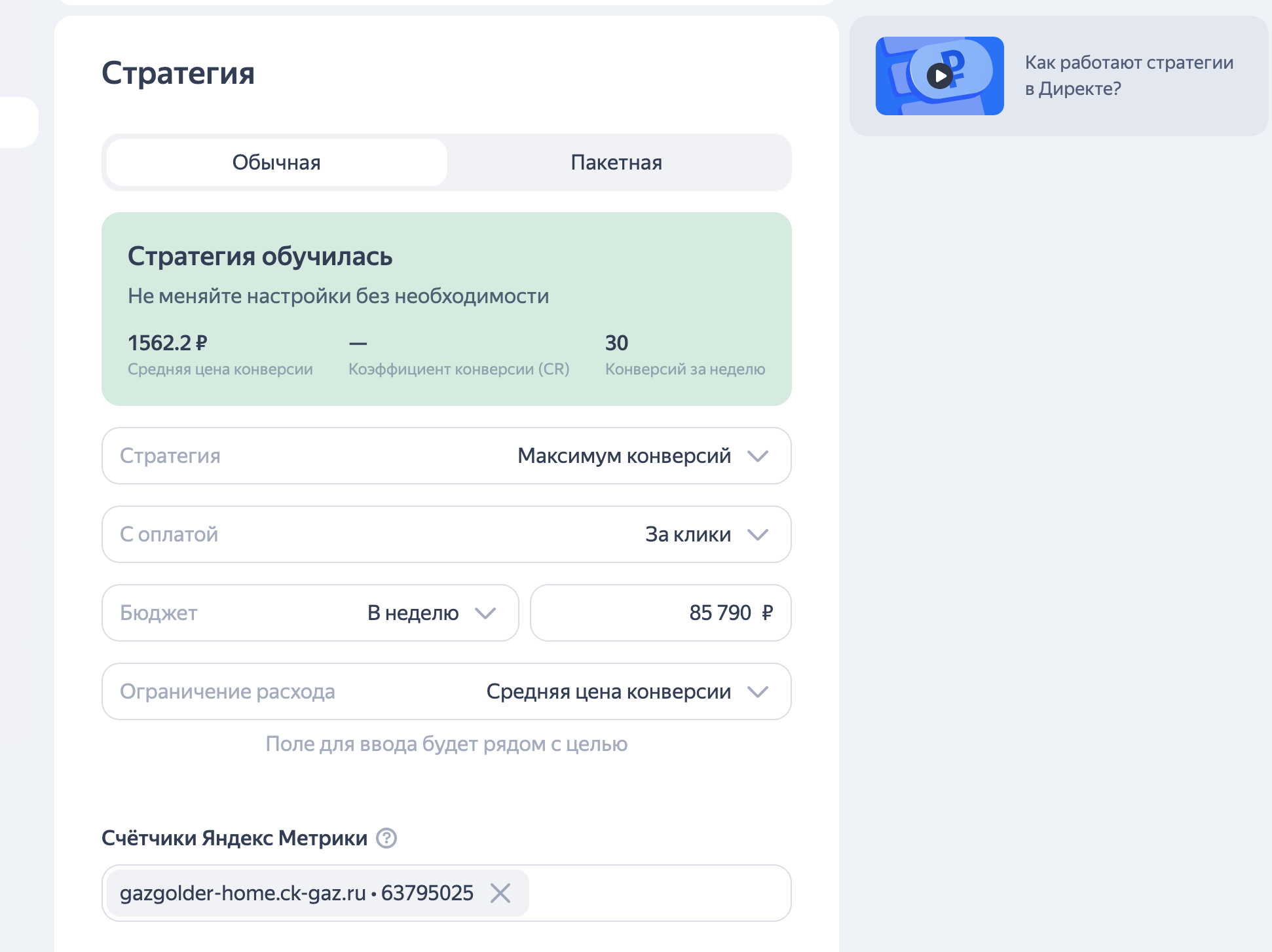Click the chevron next to В неделю
Viewport: 1272px width, 952px height.
[x=485, y=613]
